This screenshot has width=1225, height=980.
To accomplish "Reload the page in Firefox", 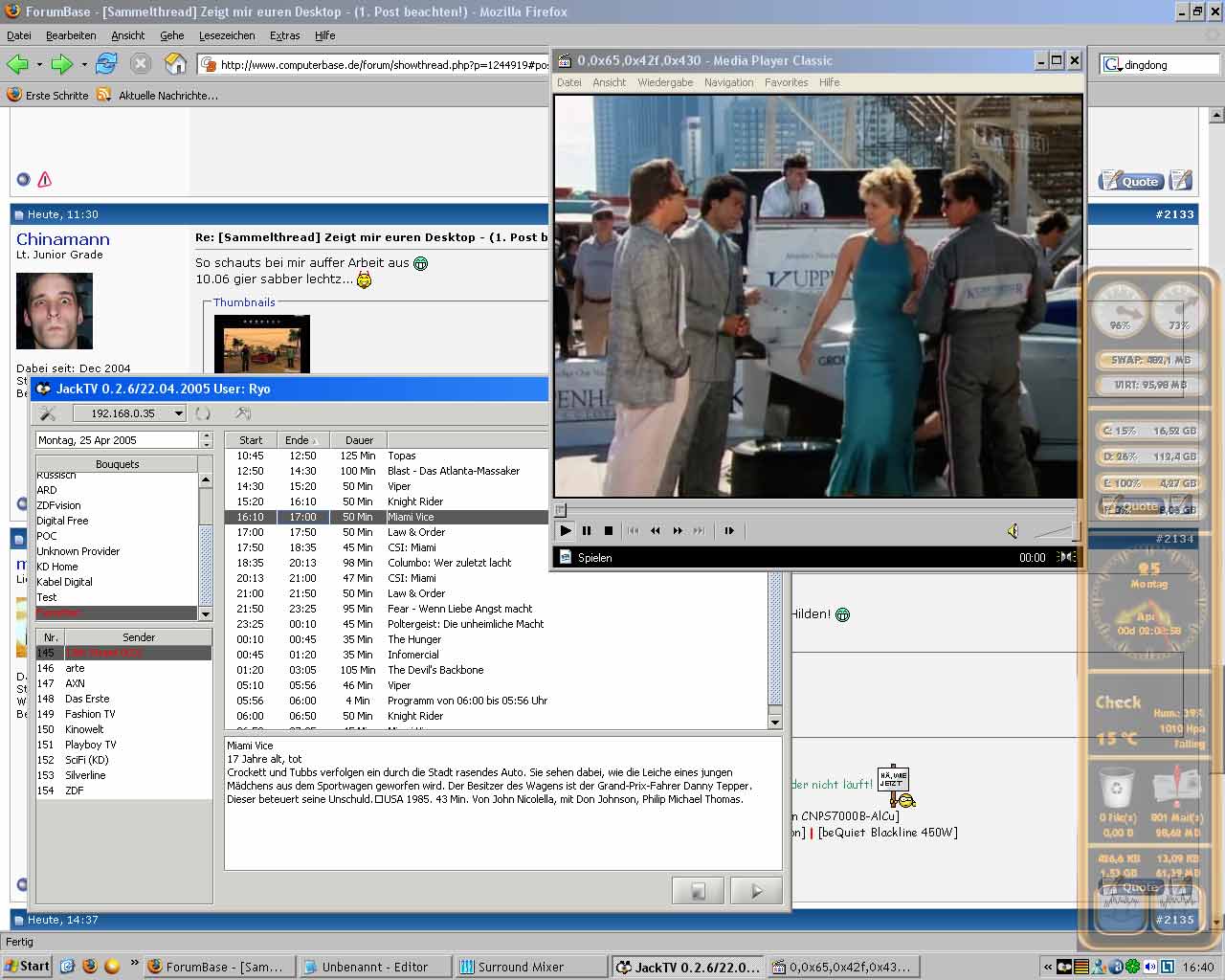I will coord(106,64).
